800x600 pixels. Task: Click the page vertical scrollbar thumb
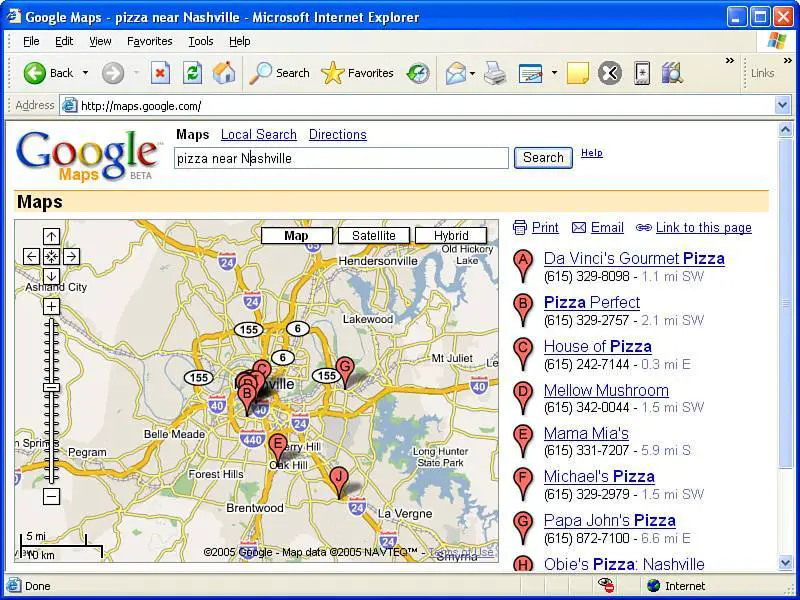point(786,302)
